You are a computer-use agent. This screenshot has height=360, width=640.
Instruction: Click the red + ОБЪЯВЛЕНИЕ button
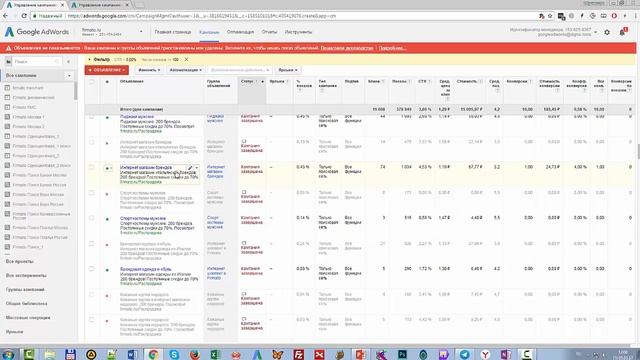point(107,70)
